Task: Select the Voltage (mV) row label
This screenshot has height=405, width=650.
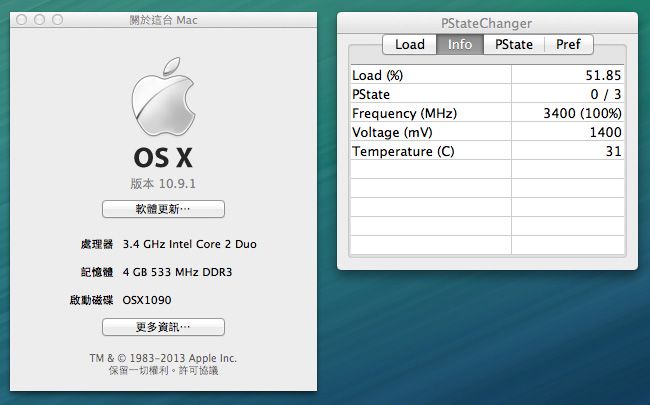Action: click(392, 133)
